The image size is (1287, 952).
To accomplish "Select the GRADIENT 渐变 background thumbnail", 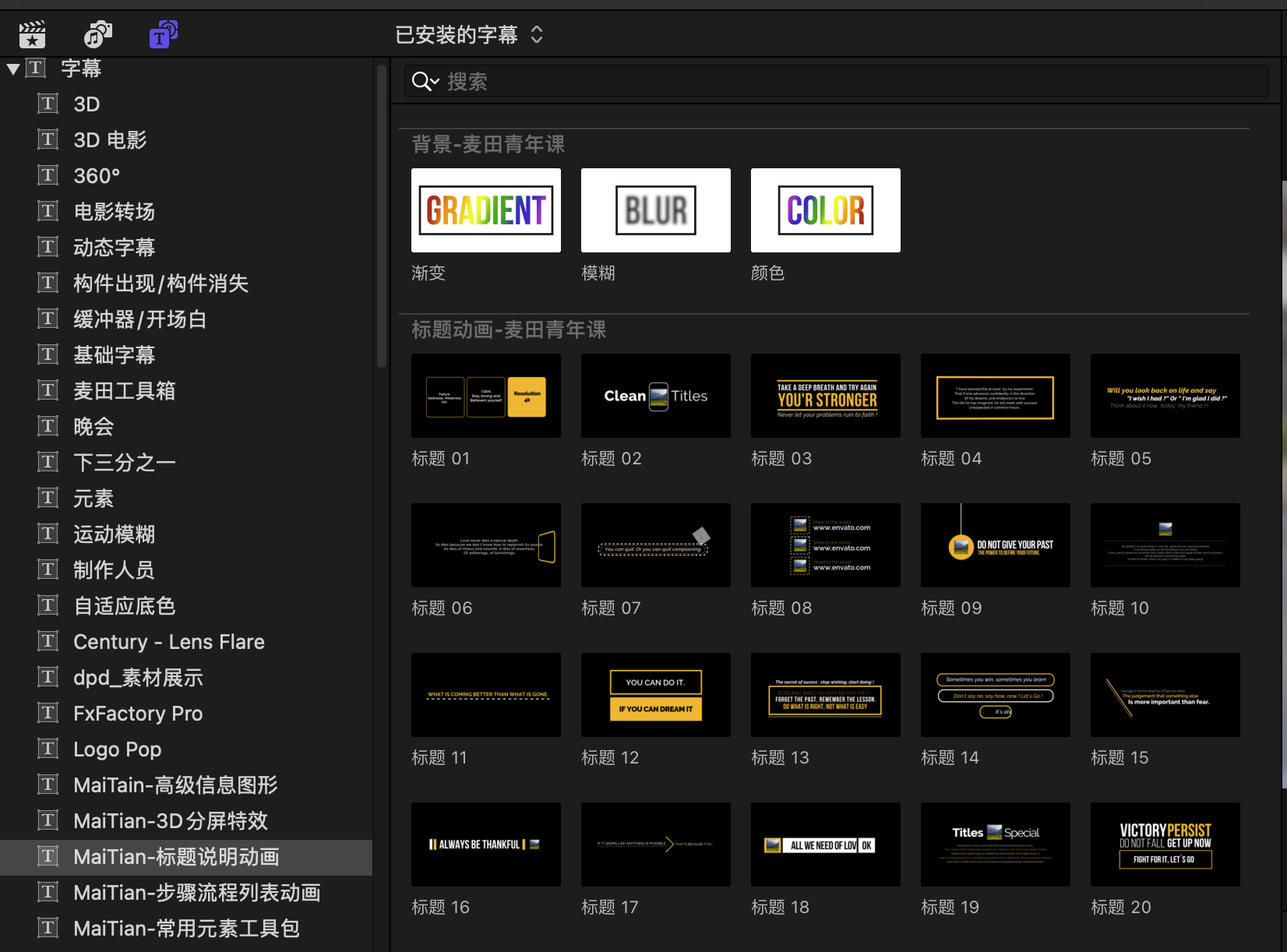I will click(486, 210).
